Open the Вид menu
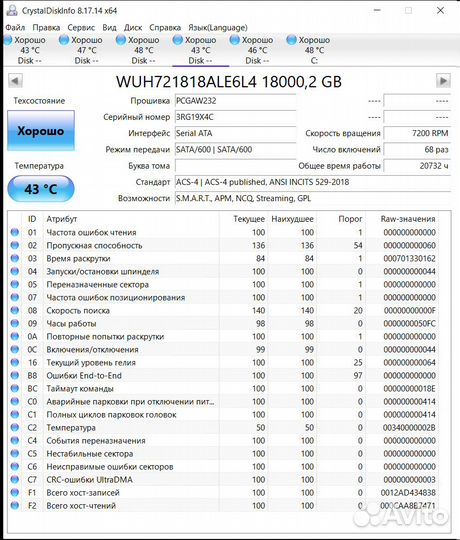Screen dimensions: 460x540 (109, 28)
